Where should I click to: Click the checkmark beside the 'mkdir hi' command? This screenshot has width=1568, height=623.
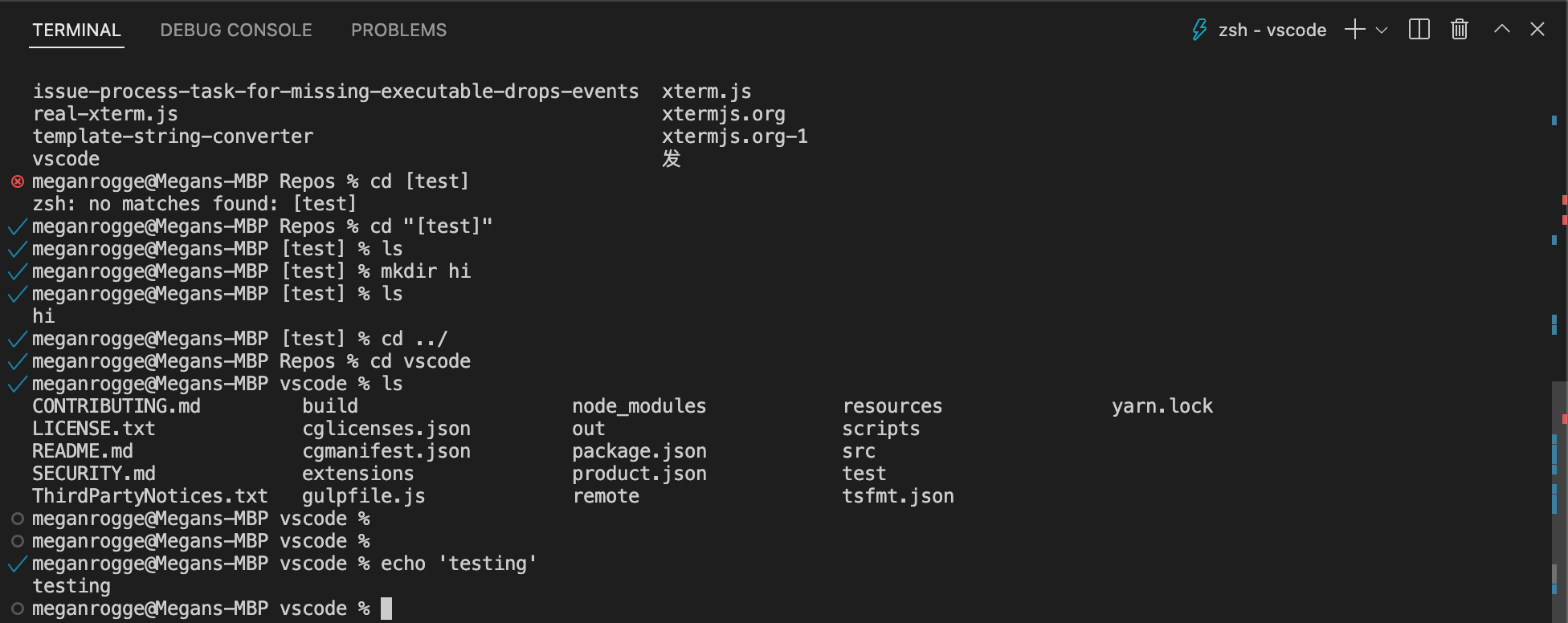coord(17,271)
